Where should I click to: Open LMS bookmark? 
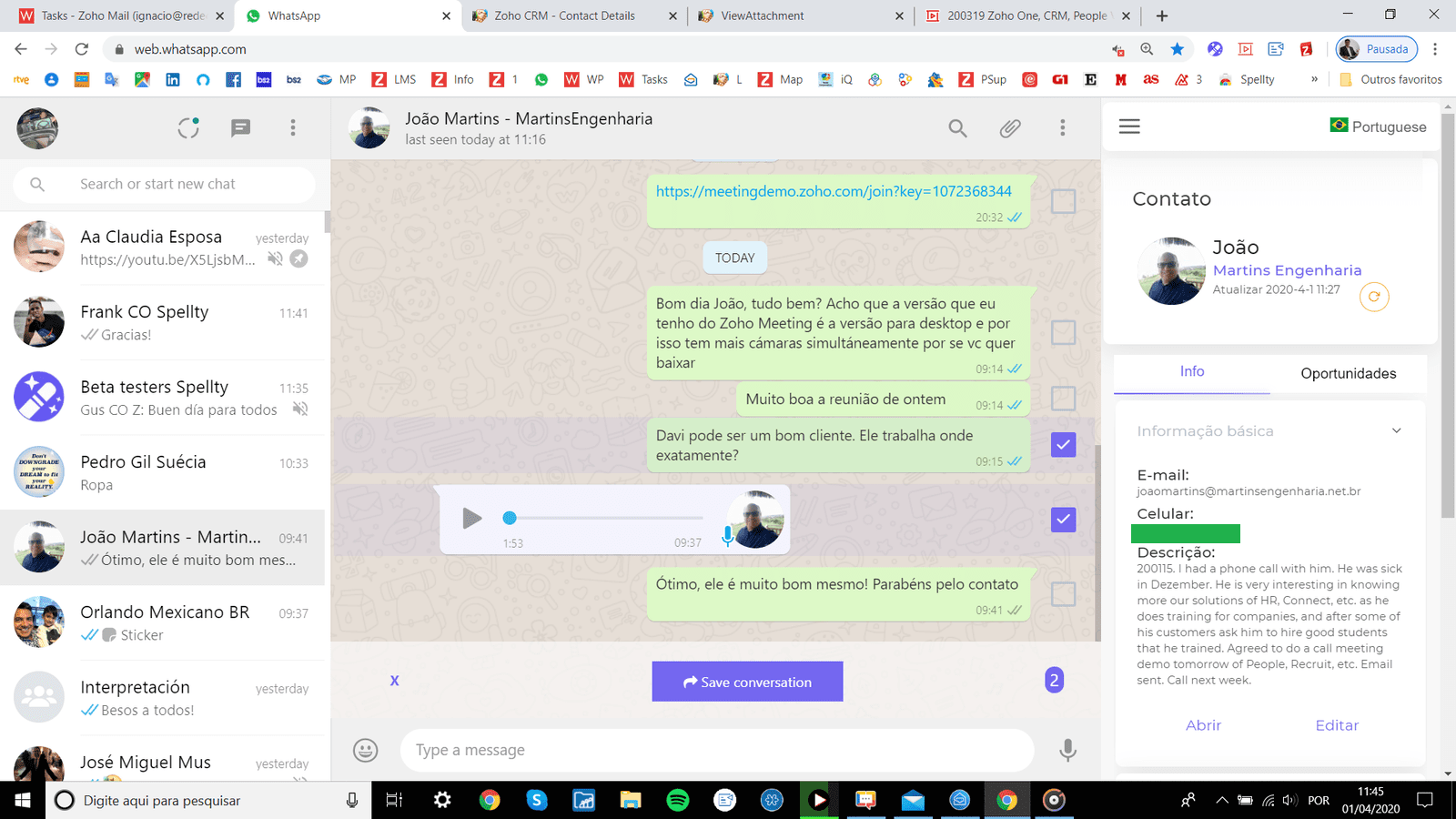click(394, 79)
